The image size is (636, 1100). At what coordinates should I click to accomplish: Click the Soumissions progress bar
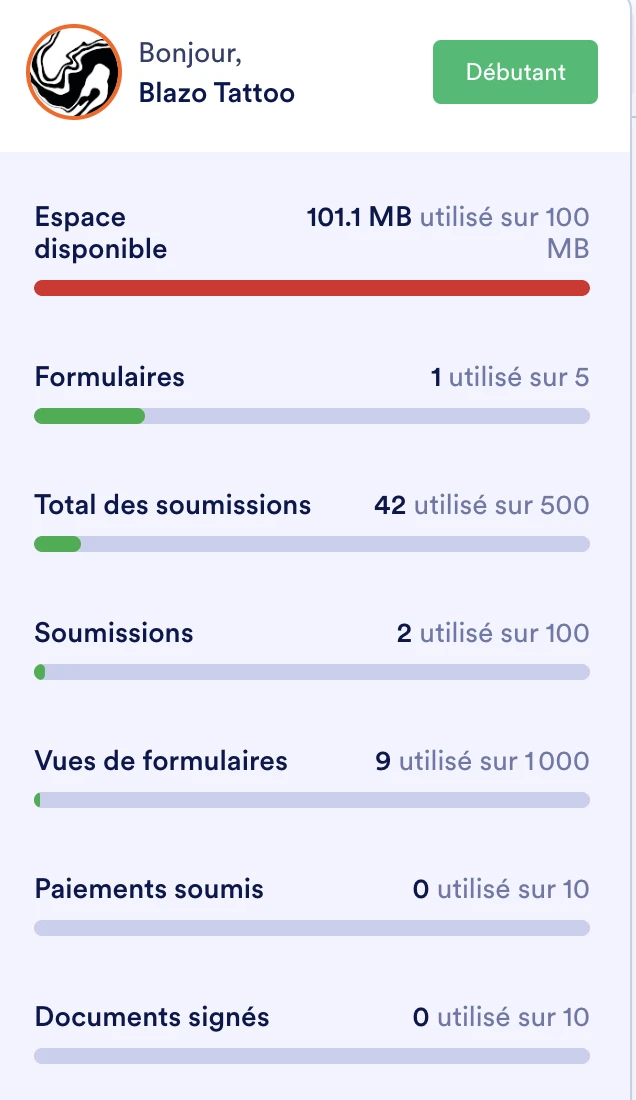coord(312,671)
